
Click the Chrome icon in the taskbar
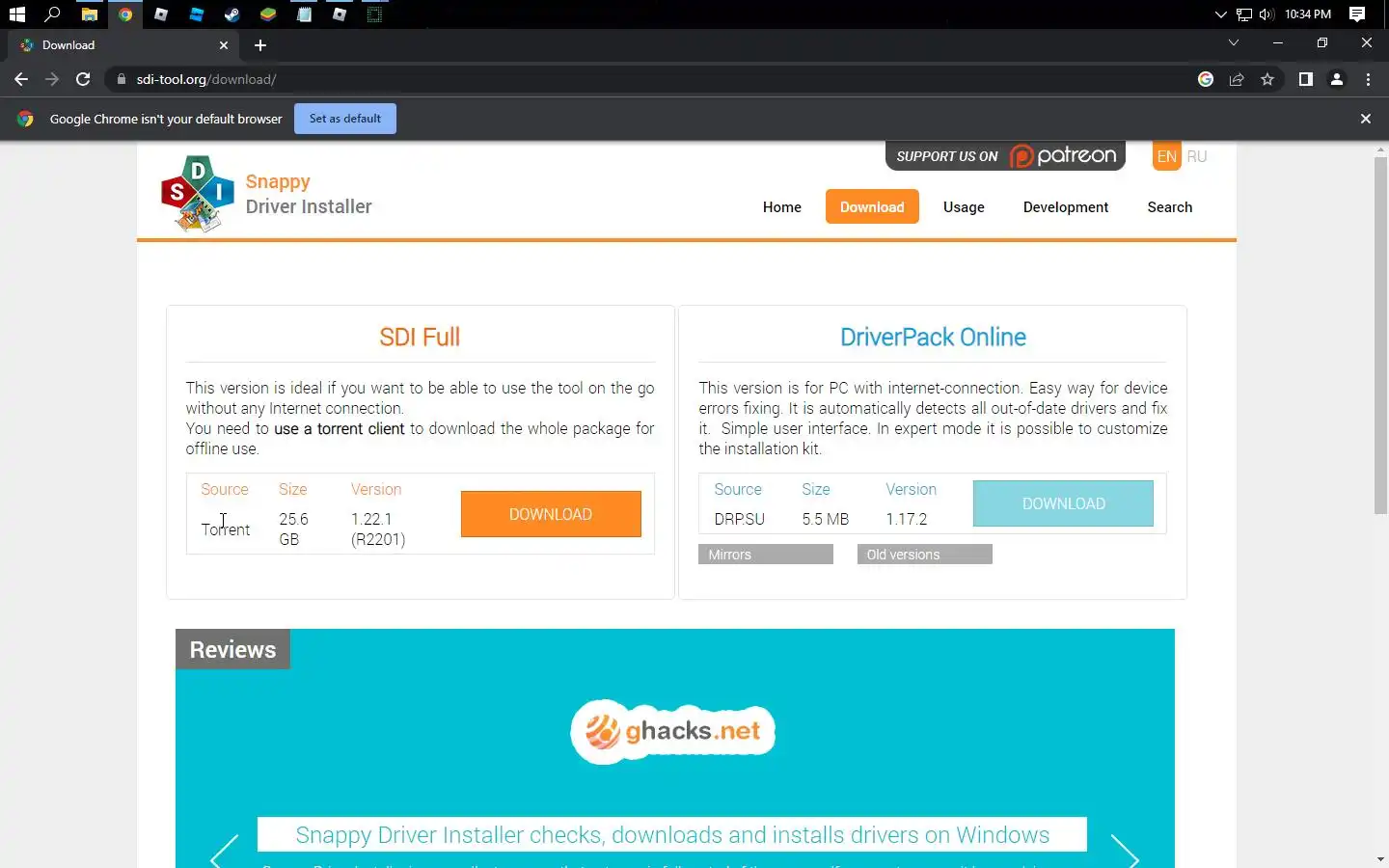pos(125,14)
